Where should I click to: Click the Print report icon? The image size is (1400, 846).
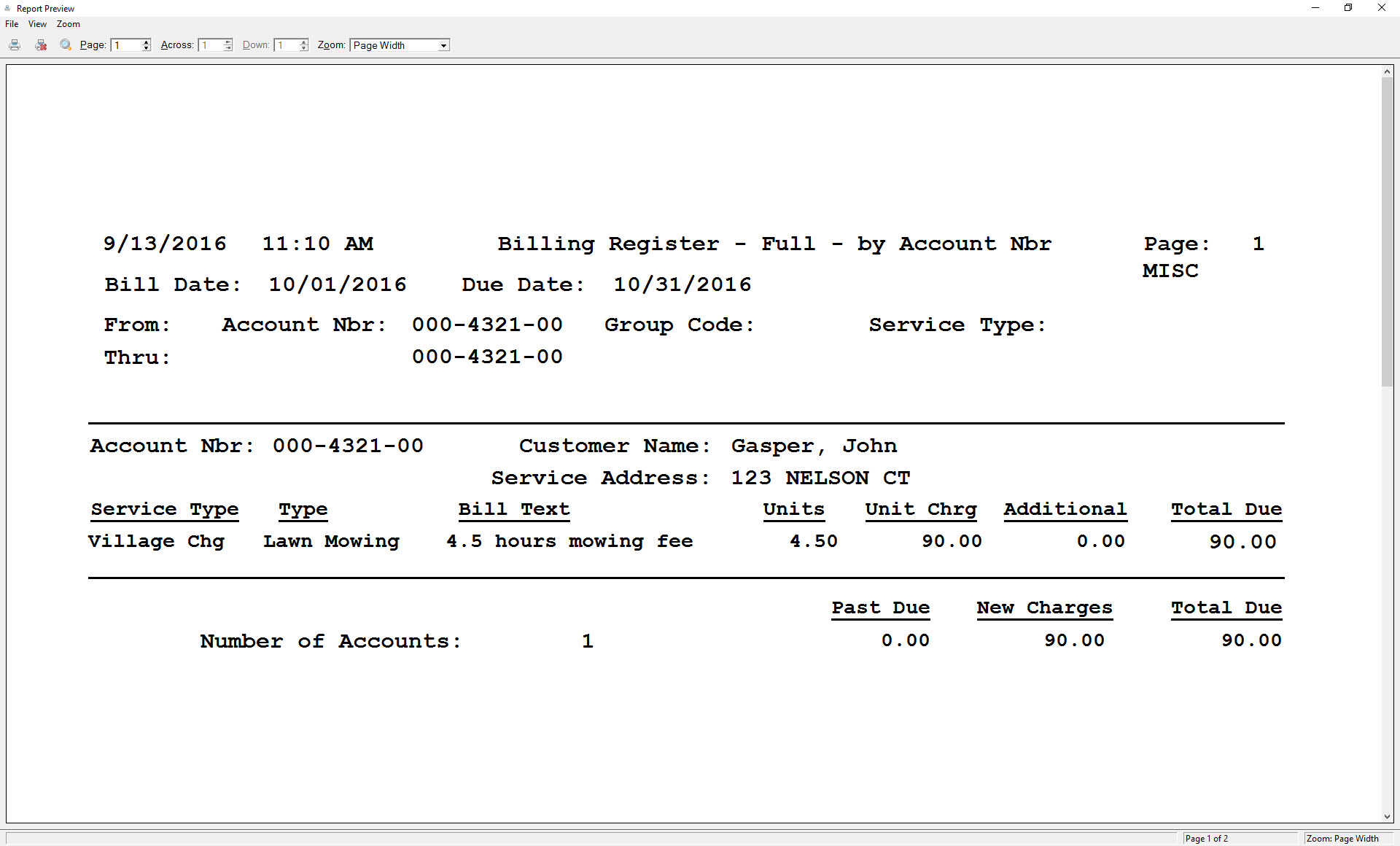coord(15,45)
